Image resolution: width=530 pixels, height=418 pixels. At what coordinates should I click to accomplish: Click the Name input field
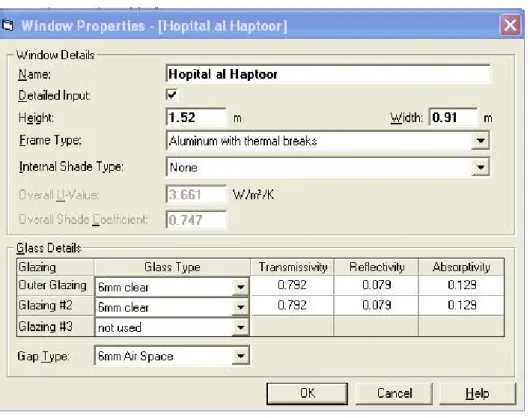pos(328,74)
